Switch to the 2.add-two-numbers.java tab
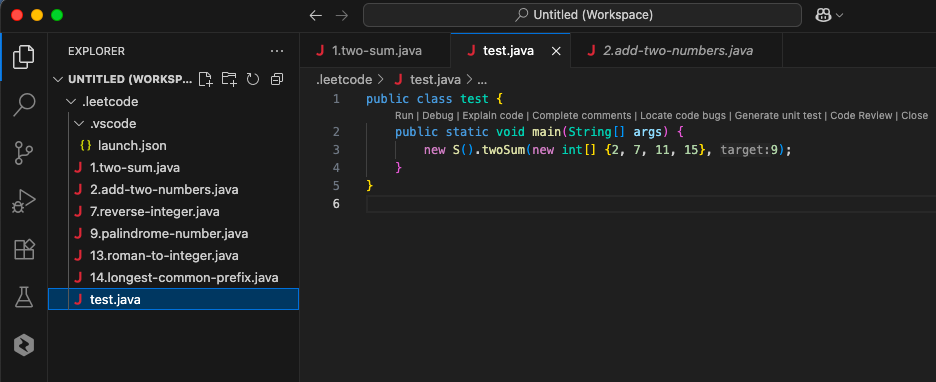 [x=676, y=51]
